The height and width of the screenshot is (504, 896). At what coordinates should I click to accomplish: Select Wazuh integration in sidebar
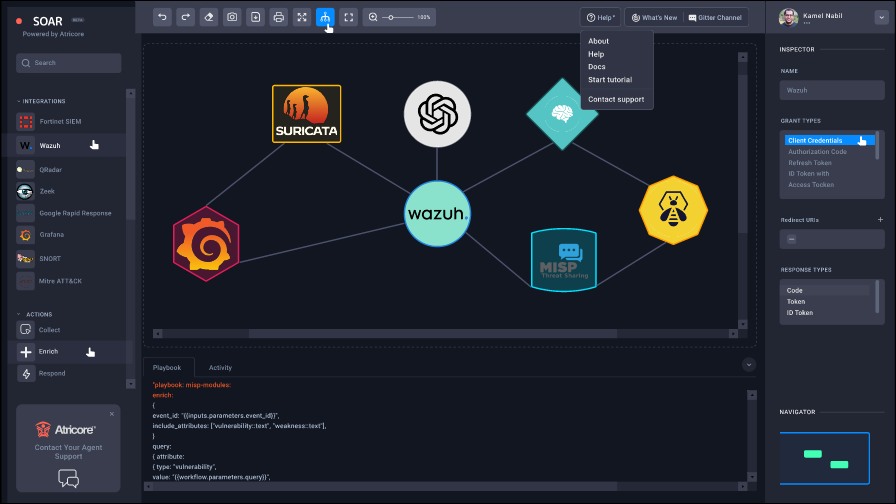point(67,146)
